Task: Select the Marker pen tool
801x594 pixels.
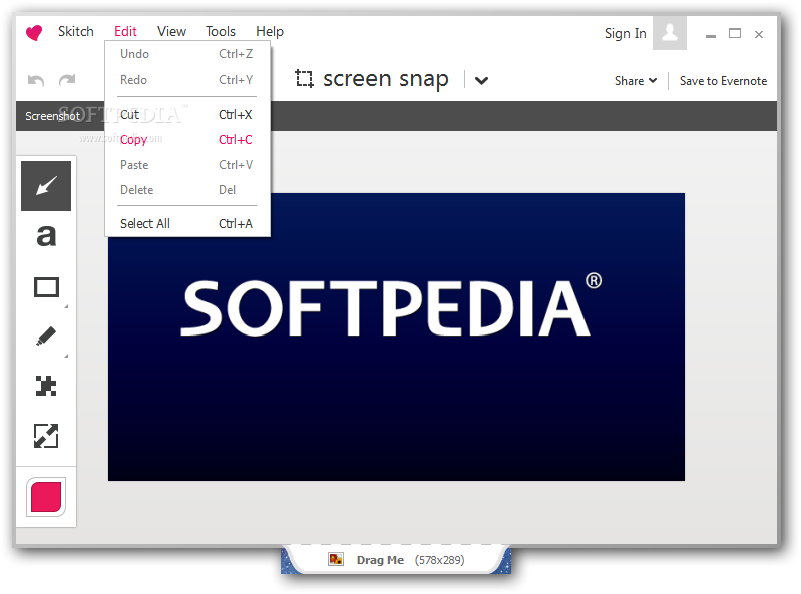Action: [x=46, y=337]
